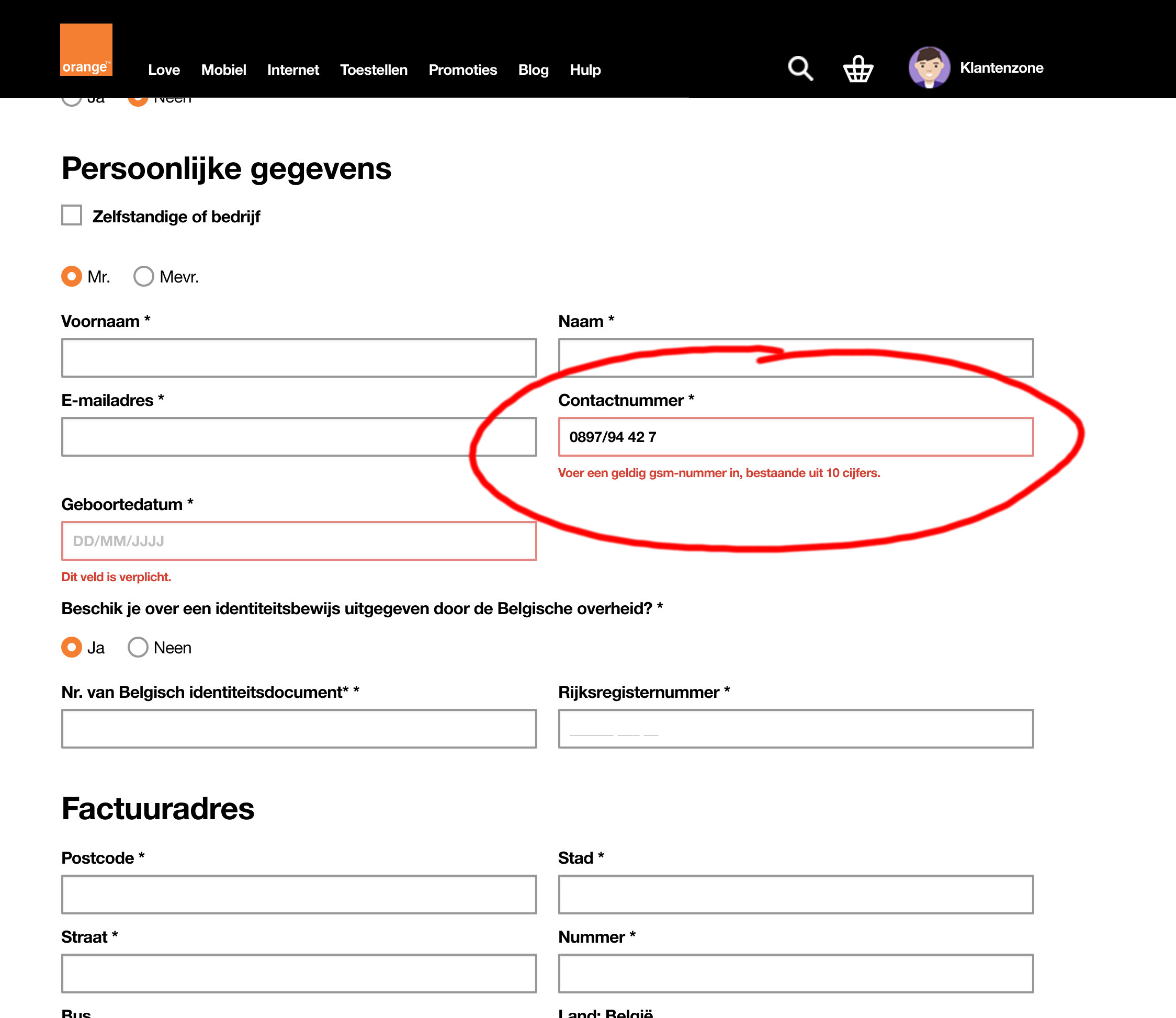Viewport: 1176px width, 1018px height.
Task: Select the Mr. radio button
Action: coord(72,277)
